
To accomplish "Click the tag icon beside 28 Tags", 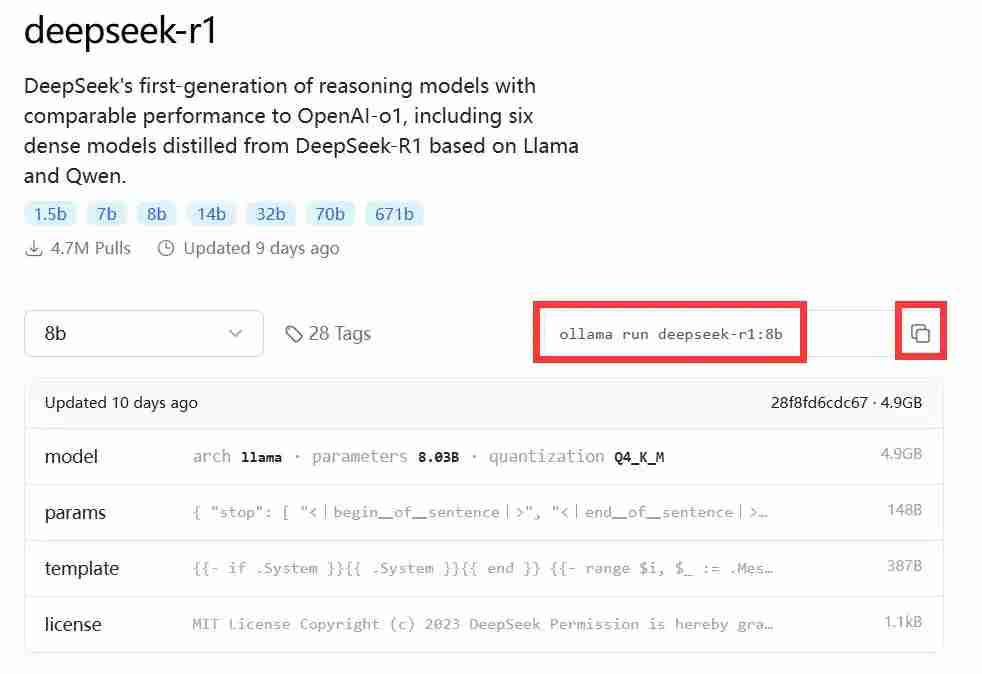I will (x=294, y=334).
